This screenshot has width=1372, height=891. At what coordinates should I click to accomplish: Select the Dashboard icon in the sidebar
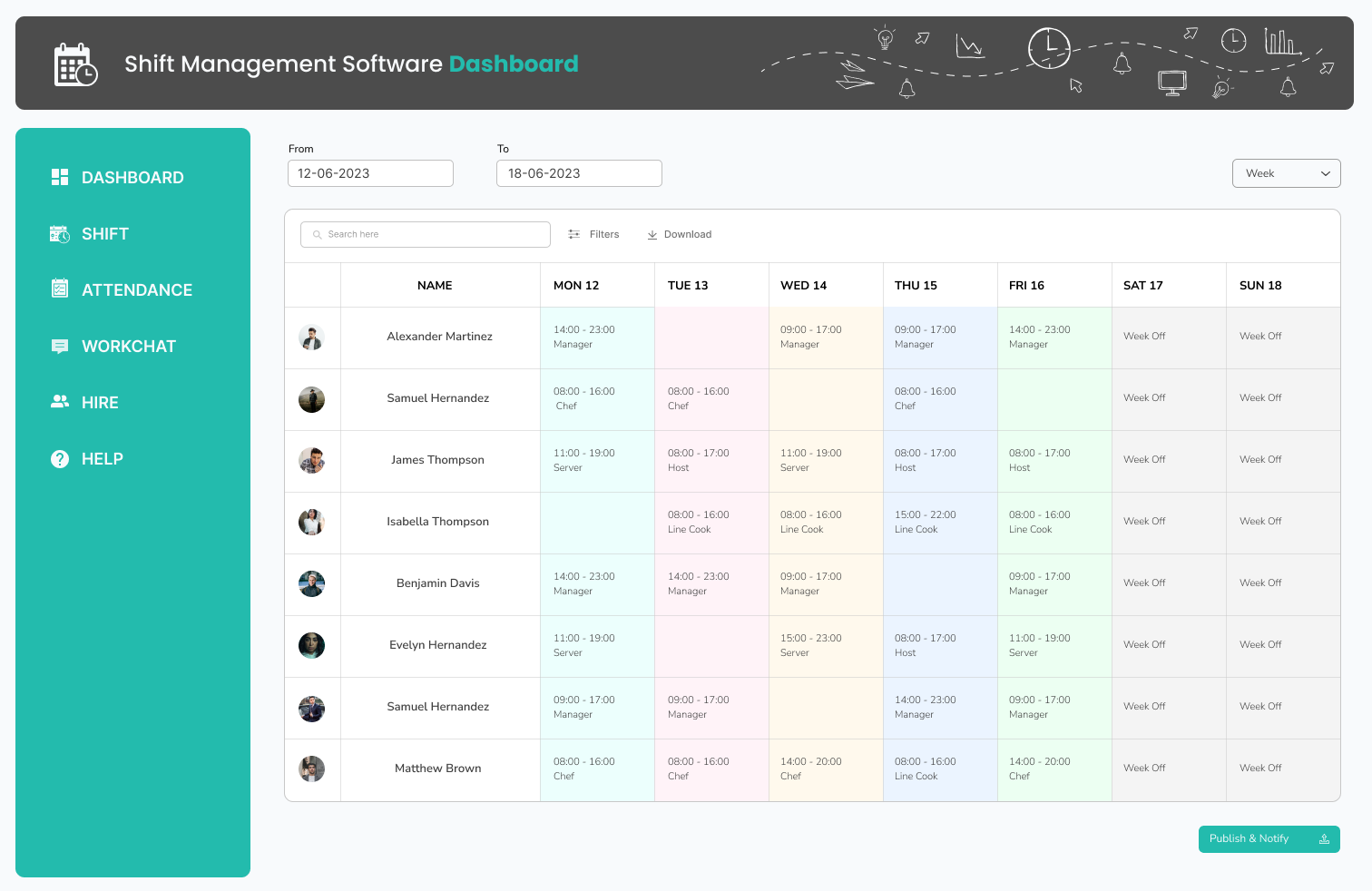click(x=60, y=177)
